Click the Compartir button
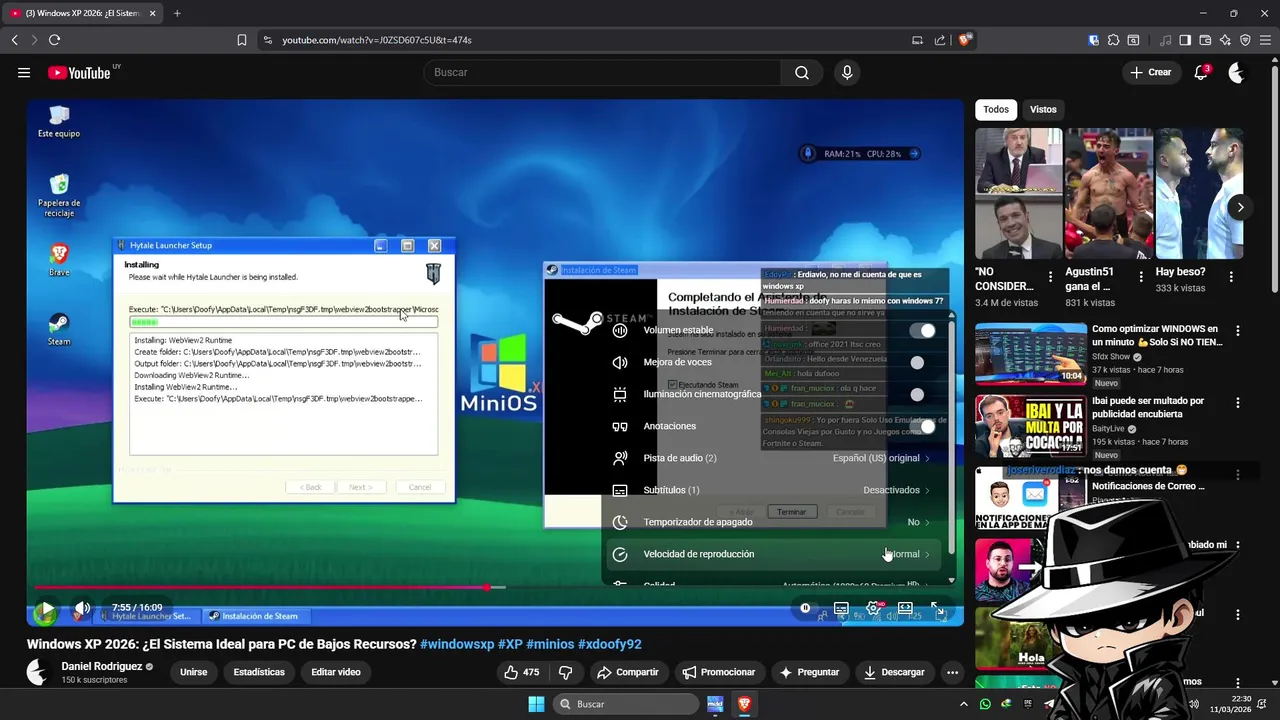Image resolution: width=1280 pixels, height=720 pixels. [627, 672]
